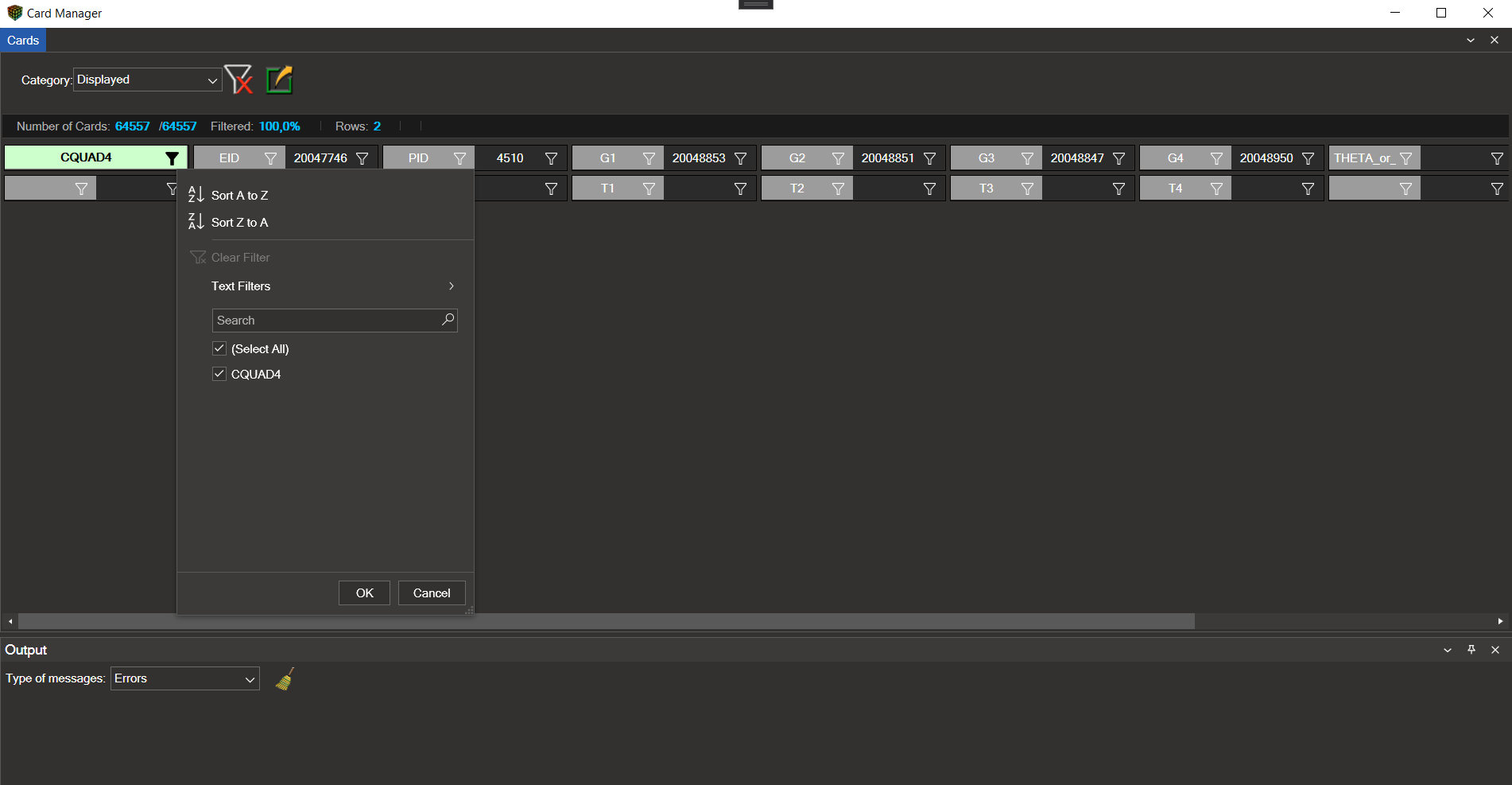Choose Sort A to Z
Viewport: 1512px width, 785px height.
pos(239,195)
